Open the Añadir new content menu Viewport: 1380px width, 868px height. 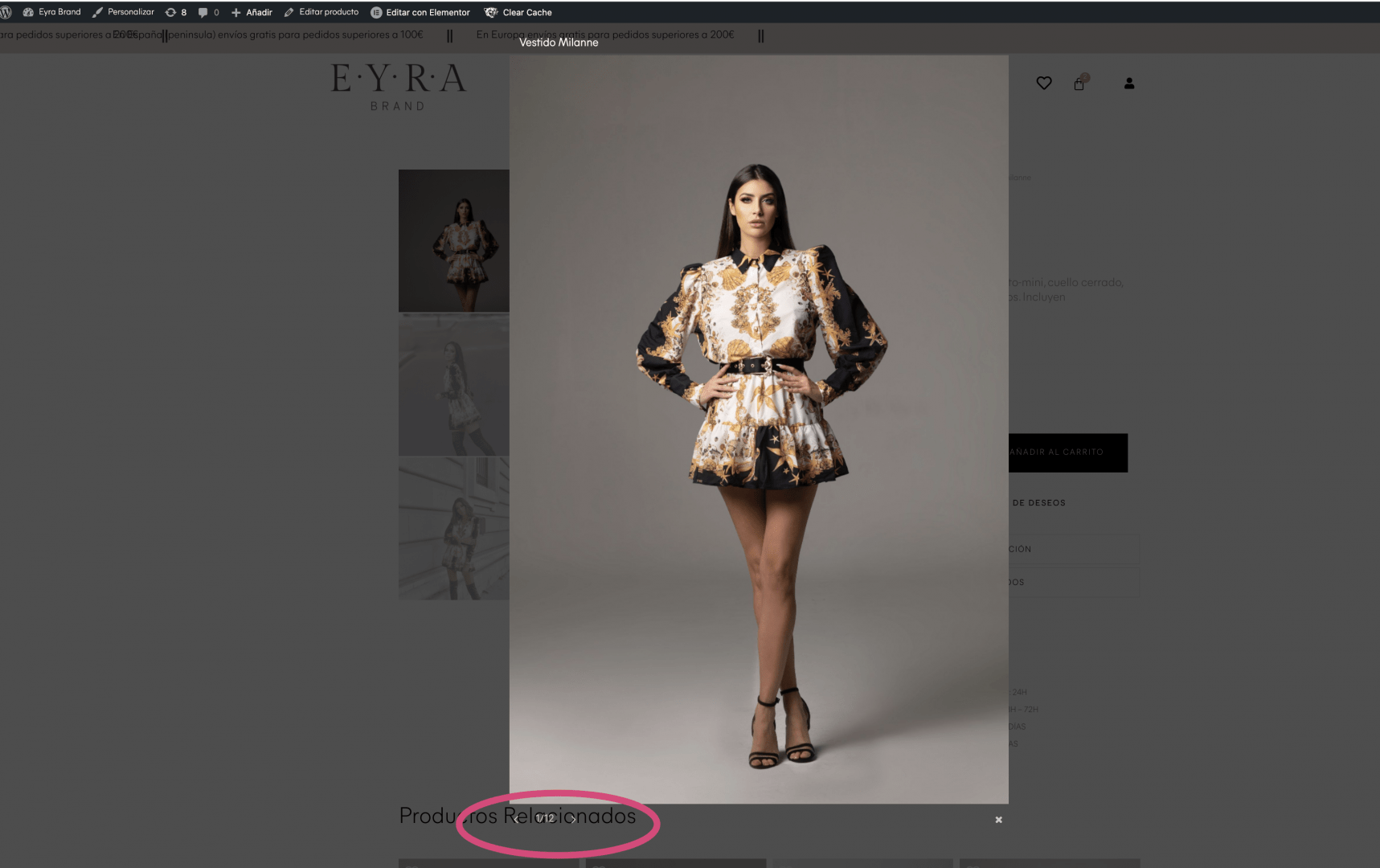click(x=252, y=12)
